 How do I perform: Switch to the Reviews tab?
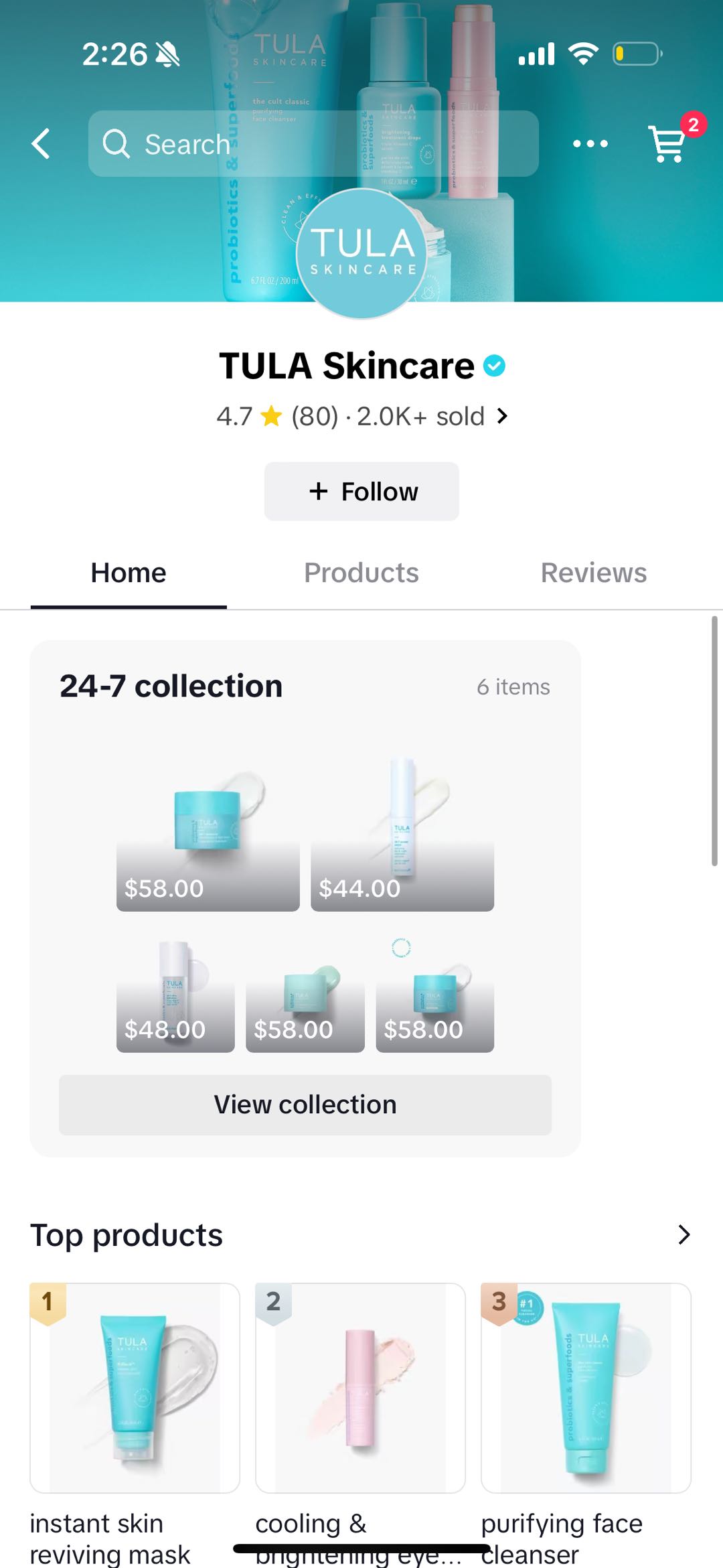pyautogui.click(x=594, y=573)
